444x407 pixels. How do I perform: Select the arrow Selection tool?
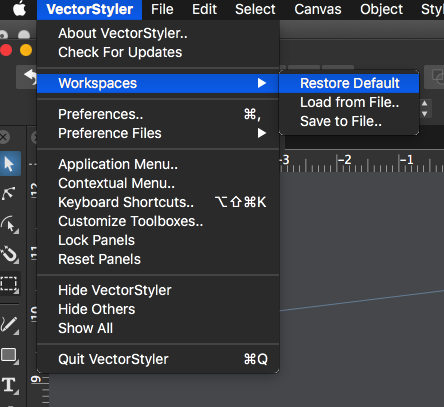[x=10, y=164]
